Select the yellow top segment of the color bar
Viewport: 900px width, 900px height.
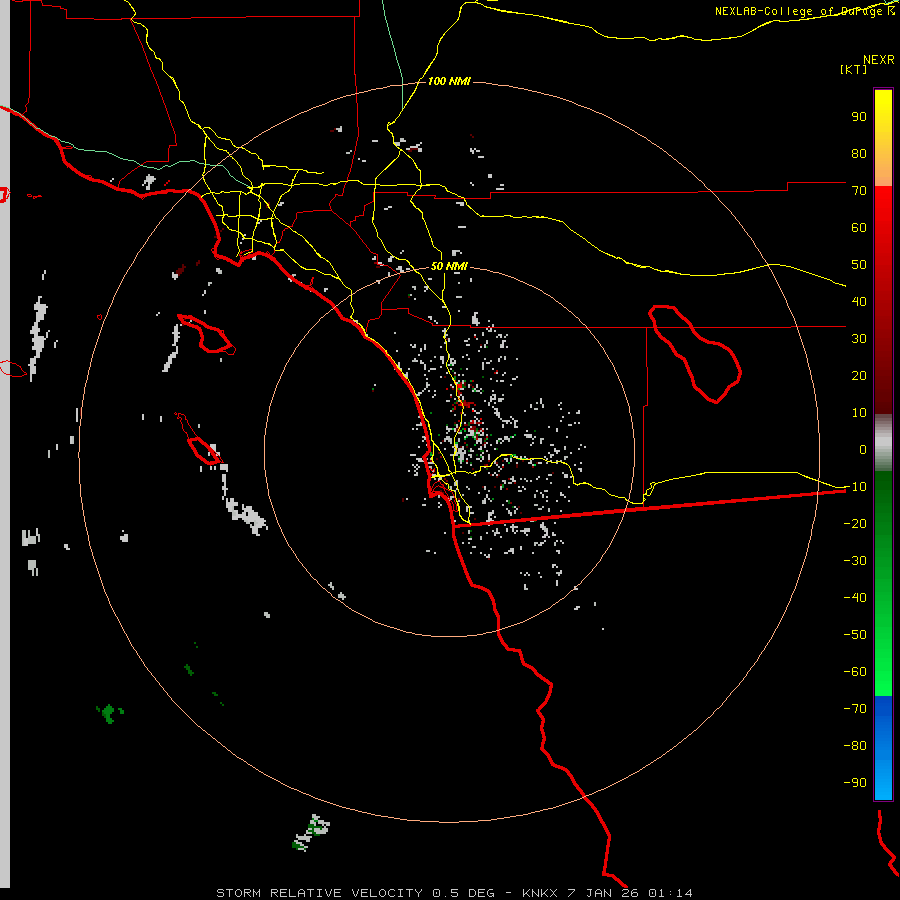(883, 137)
